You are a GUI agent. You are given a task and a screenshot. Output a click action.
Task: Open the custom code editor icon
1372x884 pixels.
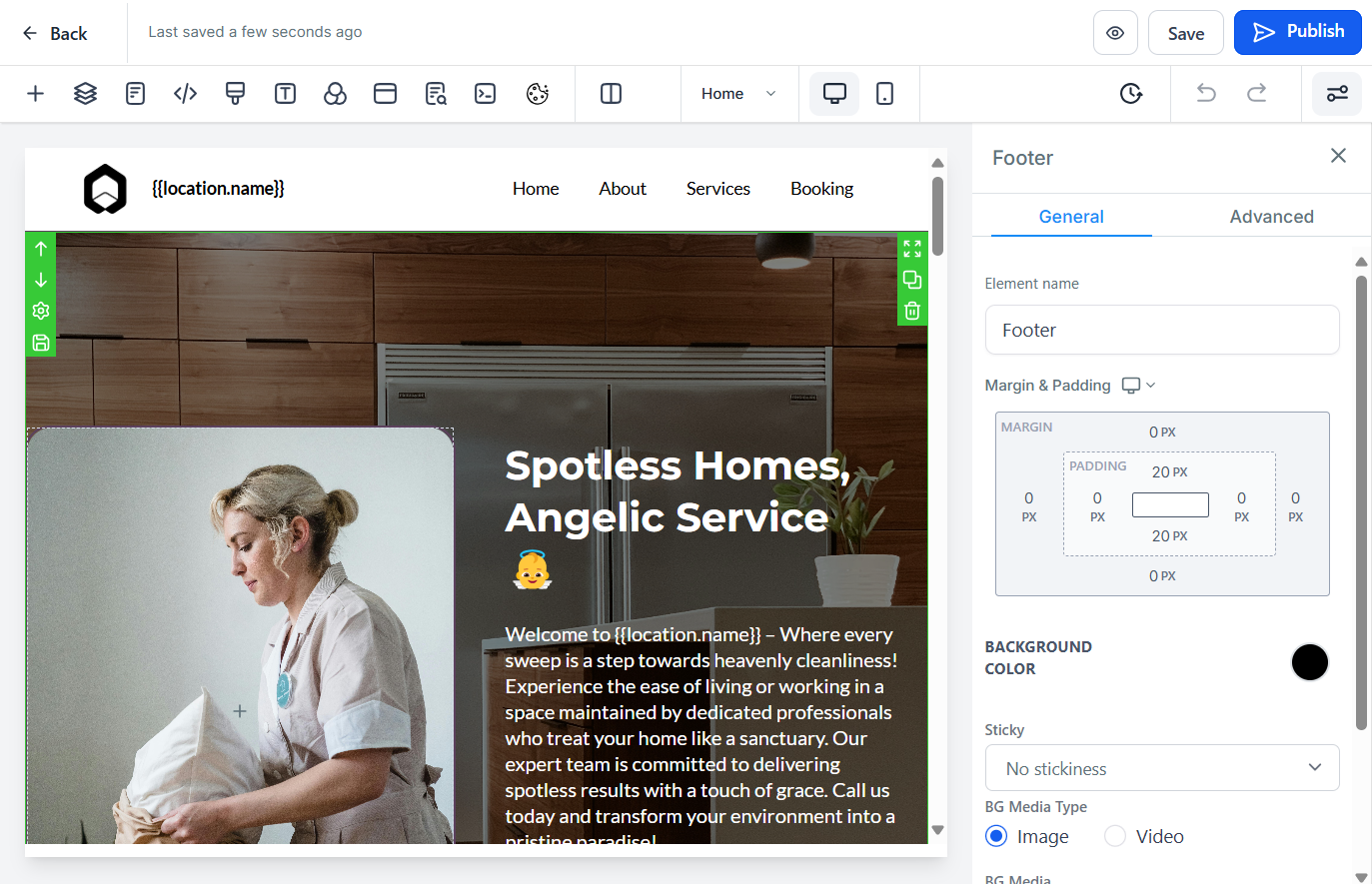coord(185,94)
